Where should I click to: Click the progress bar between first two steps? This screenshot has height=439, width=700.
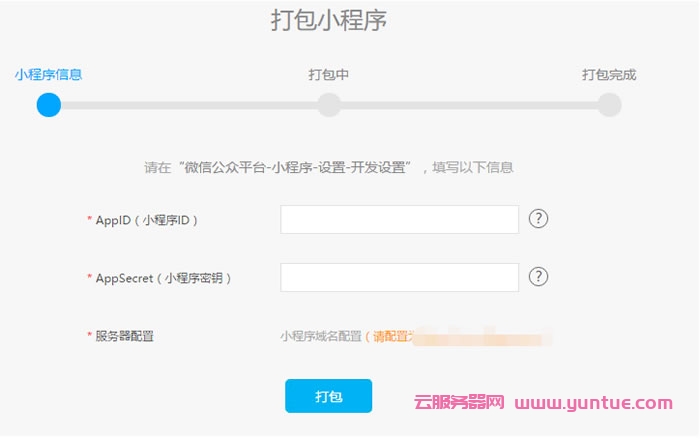pos(188,105)
